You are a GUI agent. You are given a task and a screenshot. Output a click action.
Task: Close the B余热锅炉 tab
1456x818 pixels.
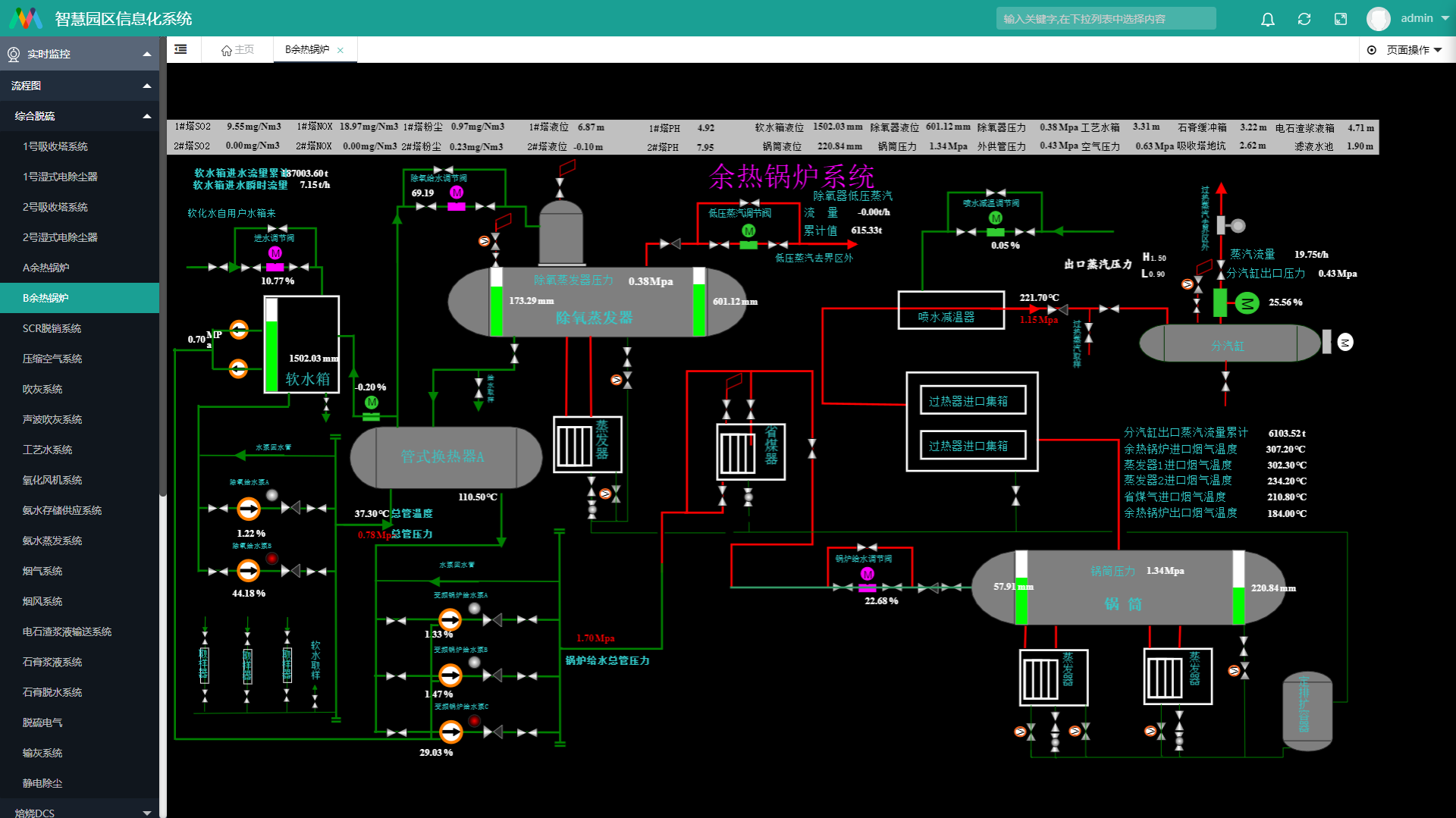click(x=340, y=50)
